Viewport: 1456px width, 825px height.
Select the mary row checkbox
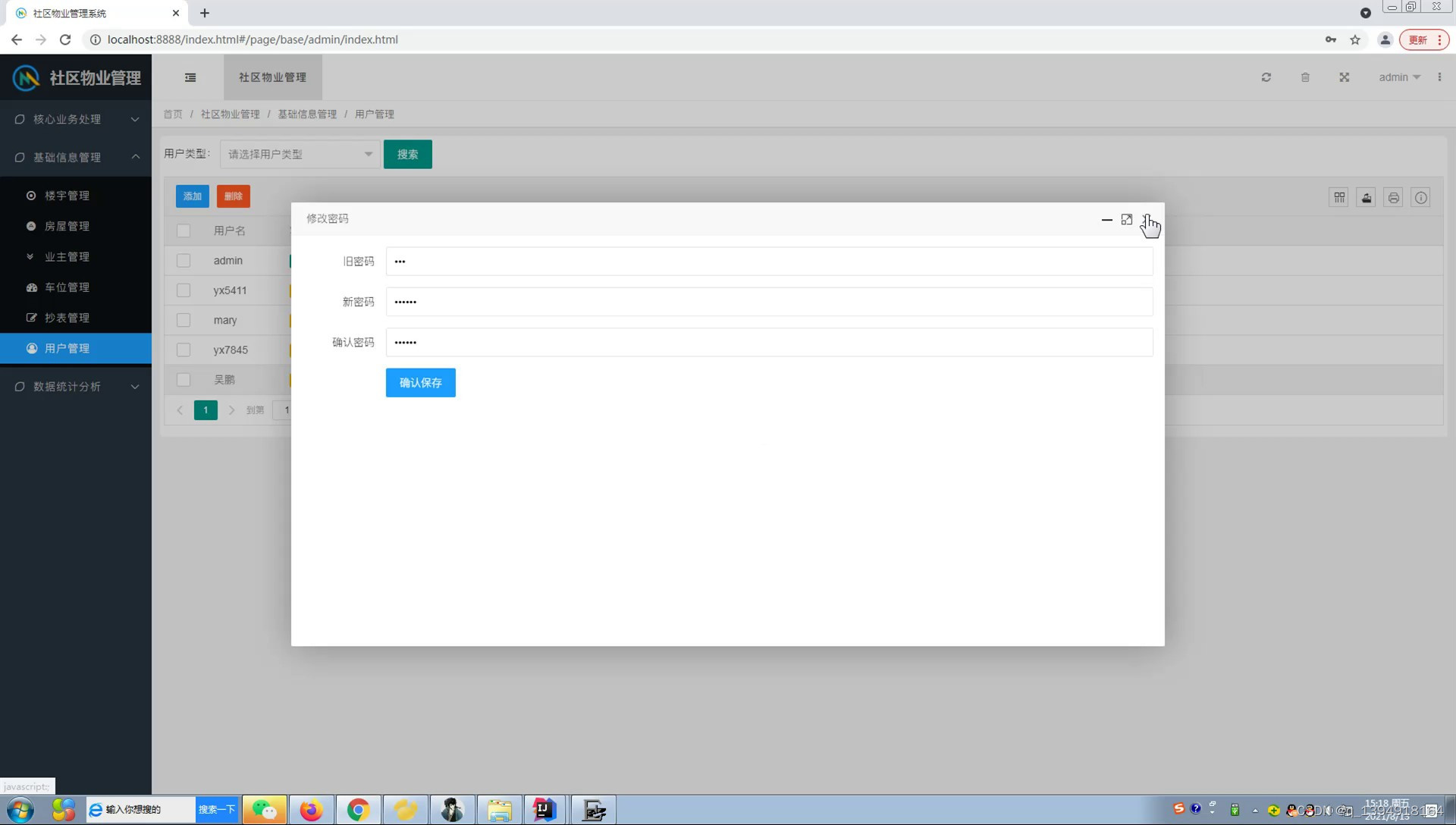(x=184, y=320)
